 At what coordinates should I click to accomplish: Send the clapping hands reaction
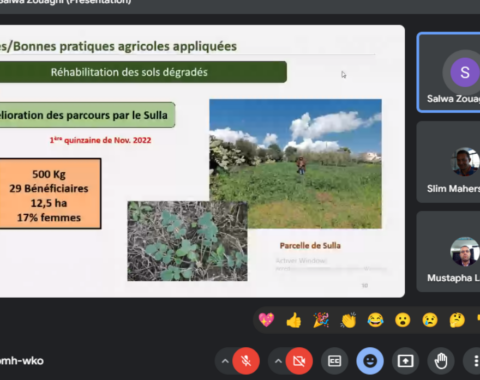pyautogui.click(x=348, y=320)
